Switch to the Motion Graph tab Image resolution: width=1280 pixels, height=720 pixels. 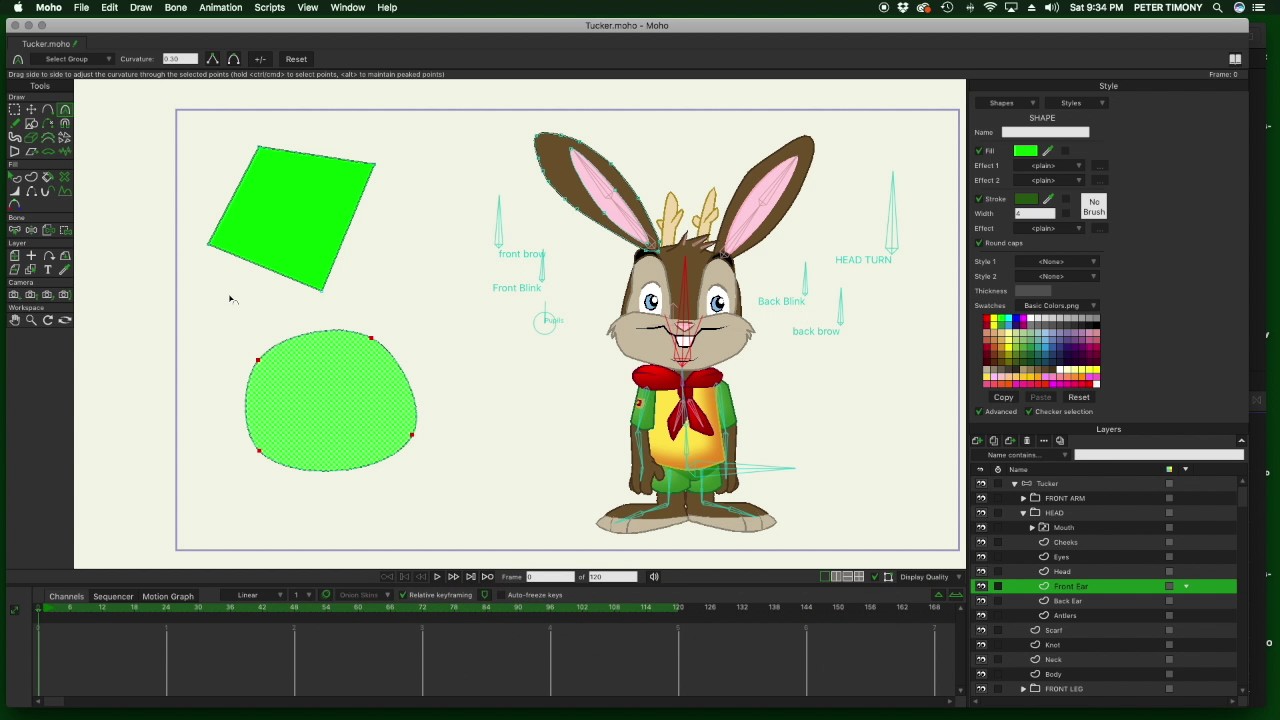pos(168,597)
